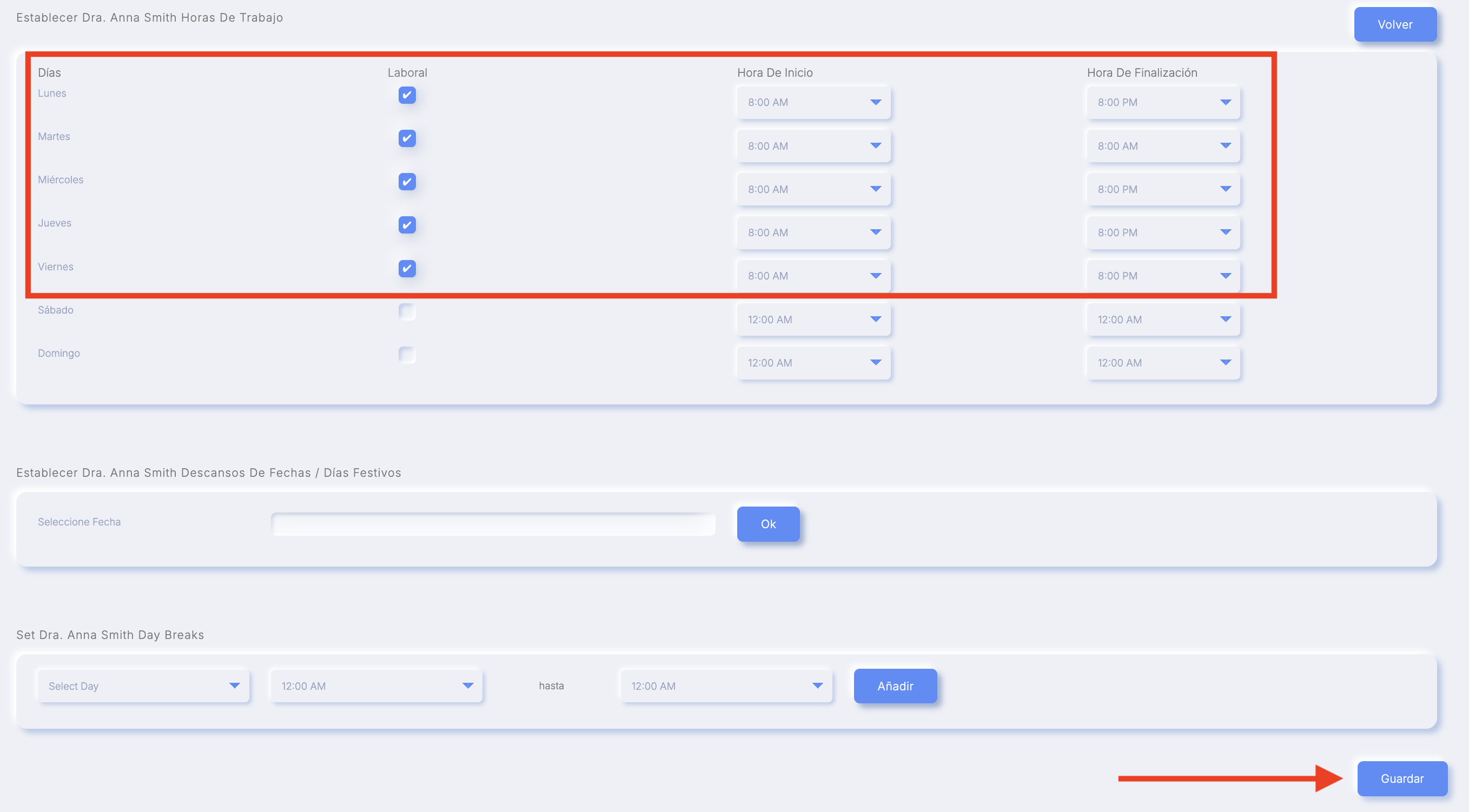Click the 'hasta' text between time dropdowns
Viewport: 1469px width, 812px height.
[552, 686]
